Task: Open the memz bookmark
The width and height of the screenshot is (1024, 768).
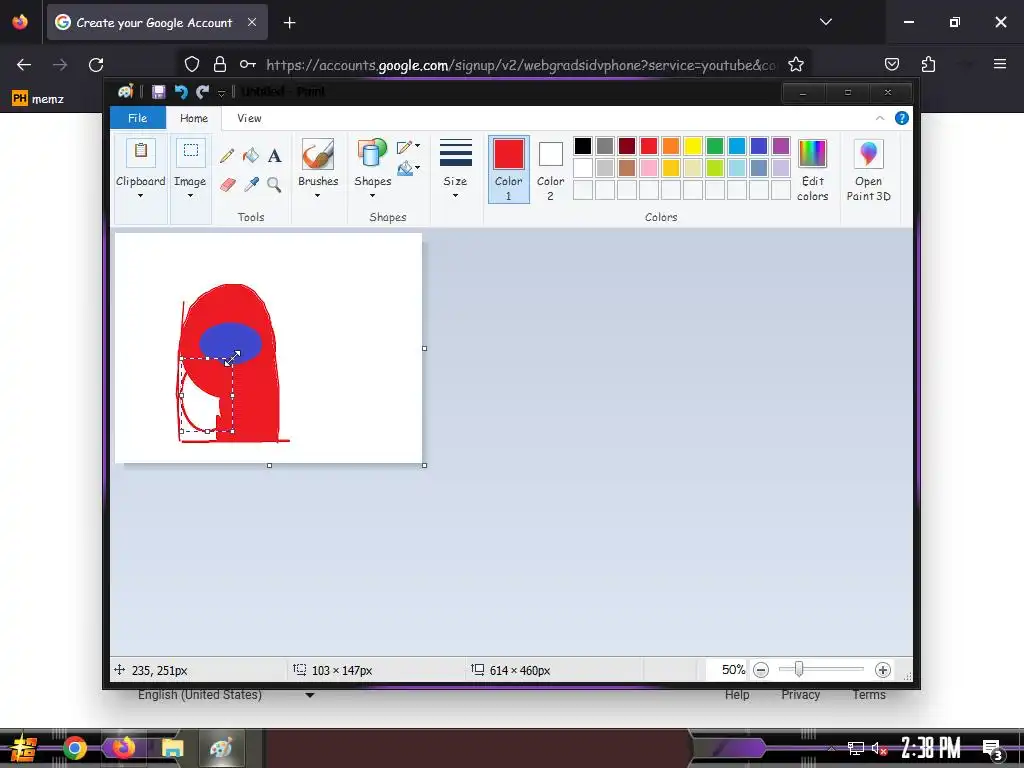Action: coord(38,99)
